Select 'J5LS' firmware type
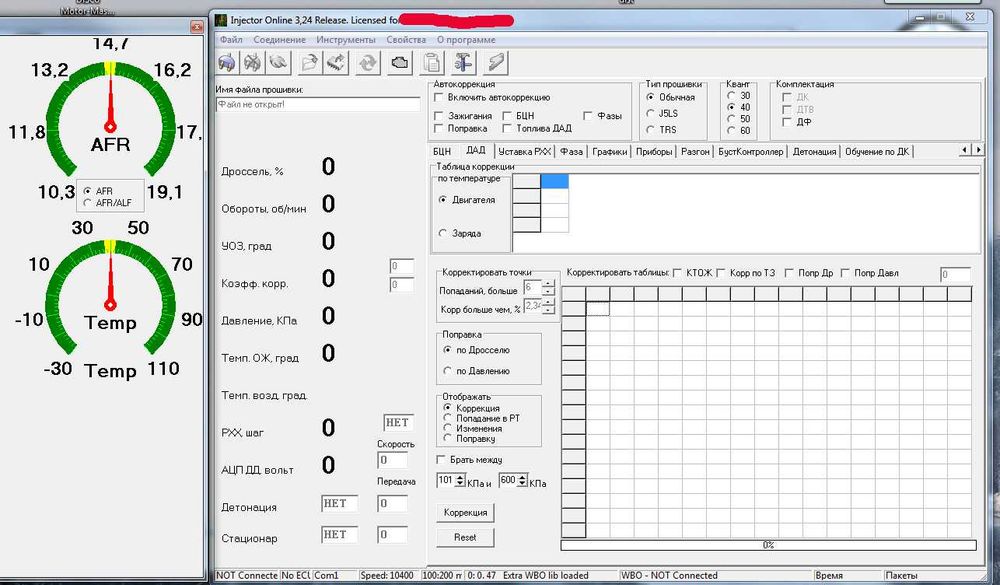The image size is (1000, 585). pyautogui.click(x=650, y=114)
